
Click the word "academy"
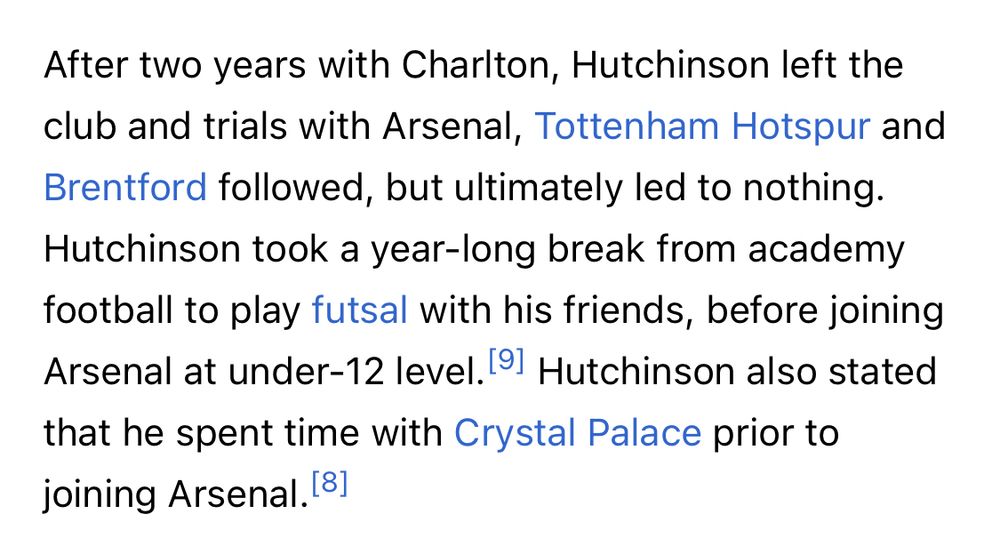click(x=826, y=250)
